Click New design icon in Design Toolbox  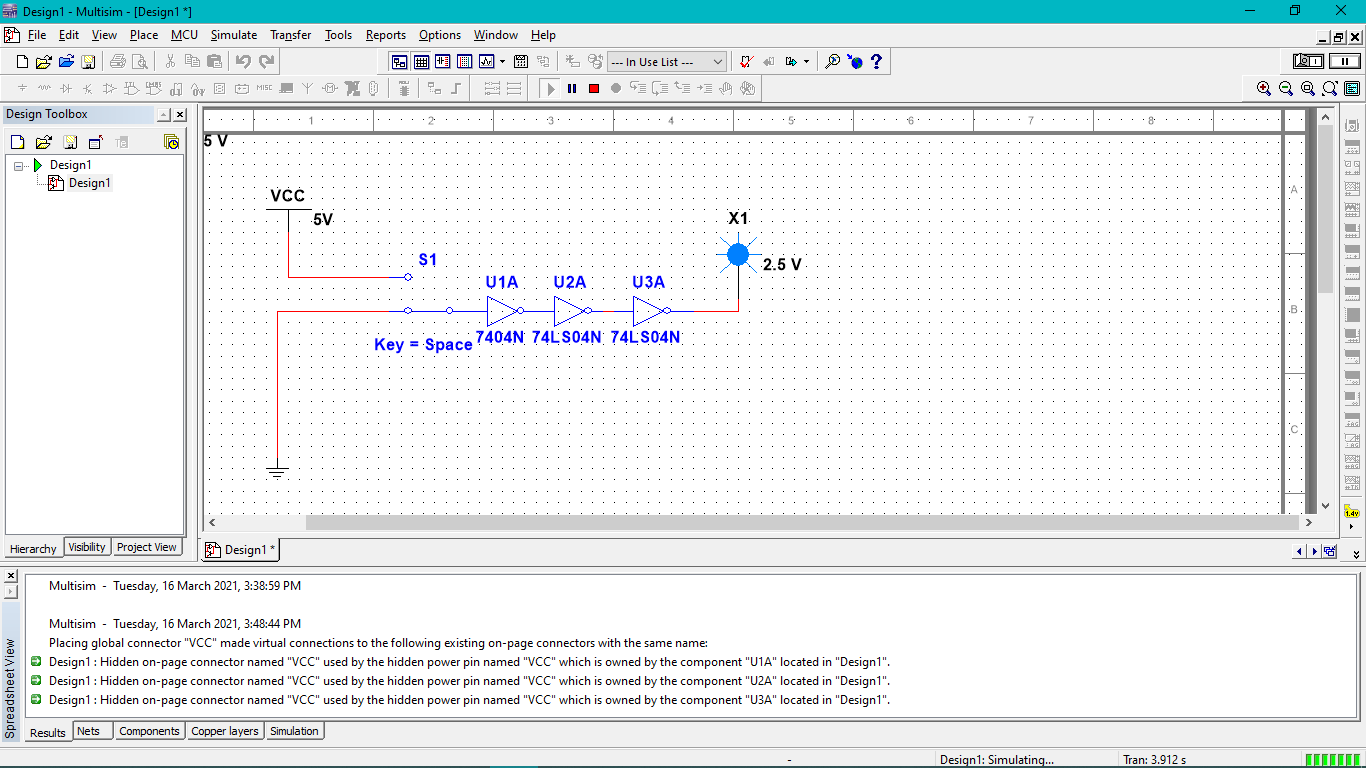tap(17, 142)
